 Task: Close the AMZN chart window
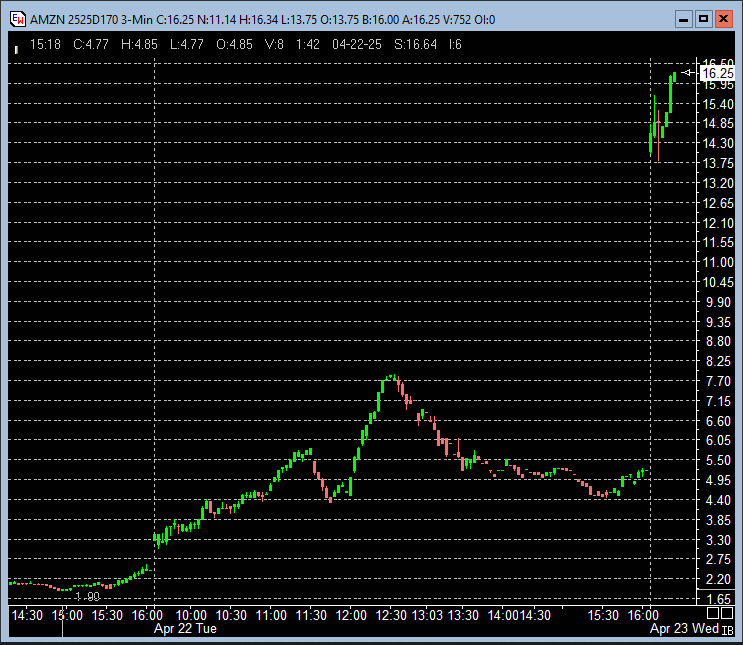click(724, 19)
